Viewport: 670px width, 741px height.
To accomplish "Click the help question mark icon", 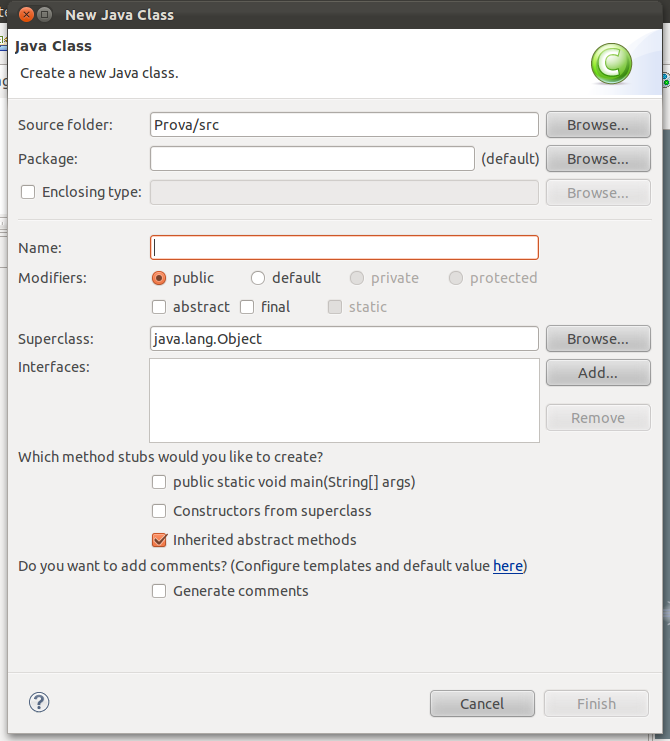I will [40, 702].
